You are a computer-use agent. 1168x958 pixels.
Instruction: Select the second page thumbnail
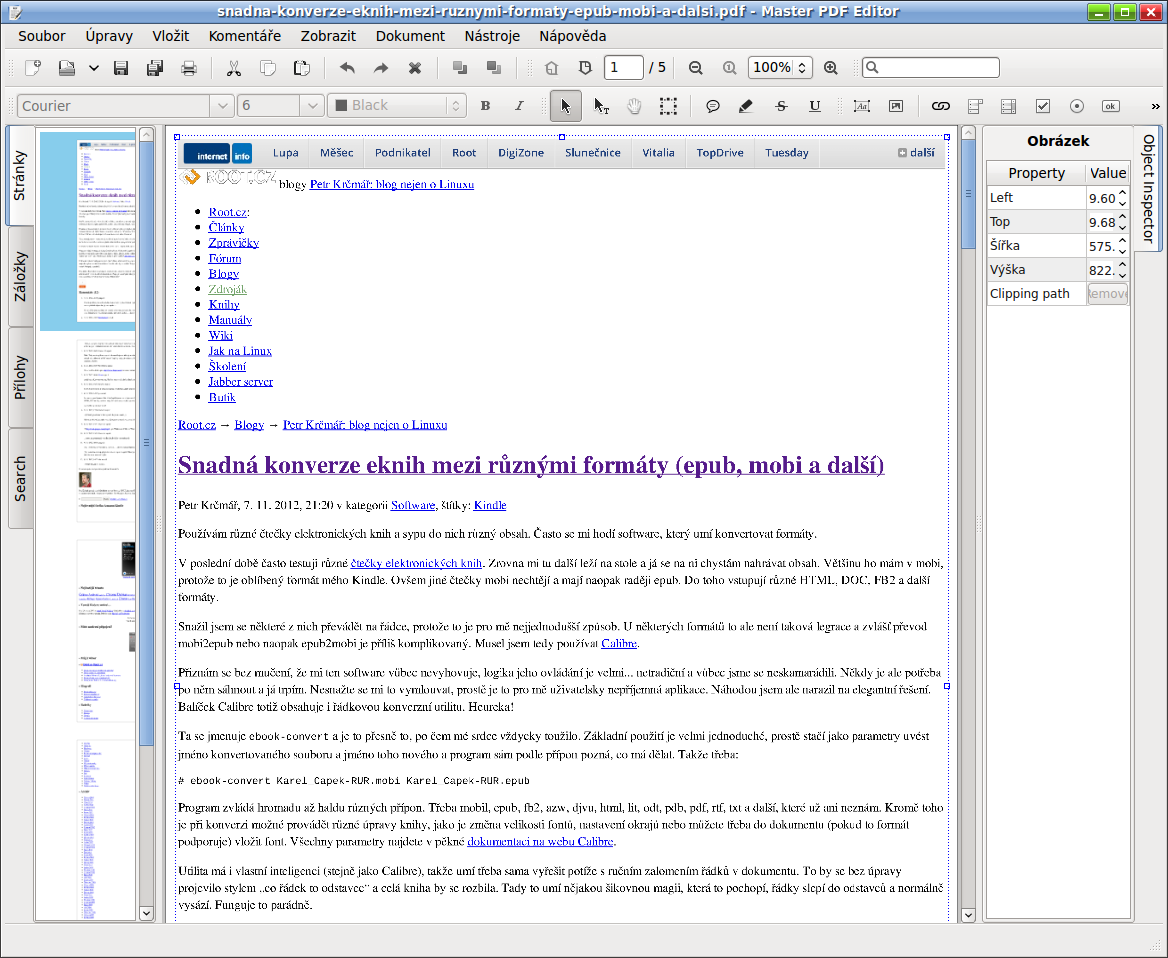click(x=107, y=430)
